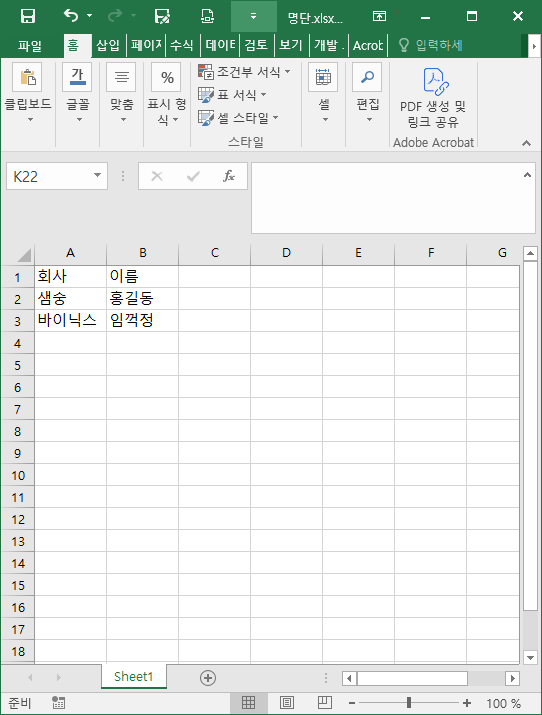The width and height of the screenshot is (542, 715).
Task: Select the cell containing 바이닉스
Action: click(70, 321)
